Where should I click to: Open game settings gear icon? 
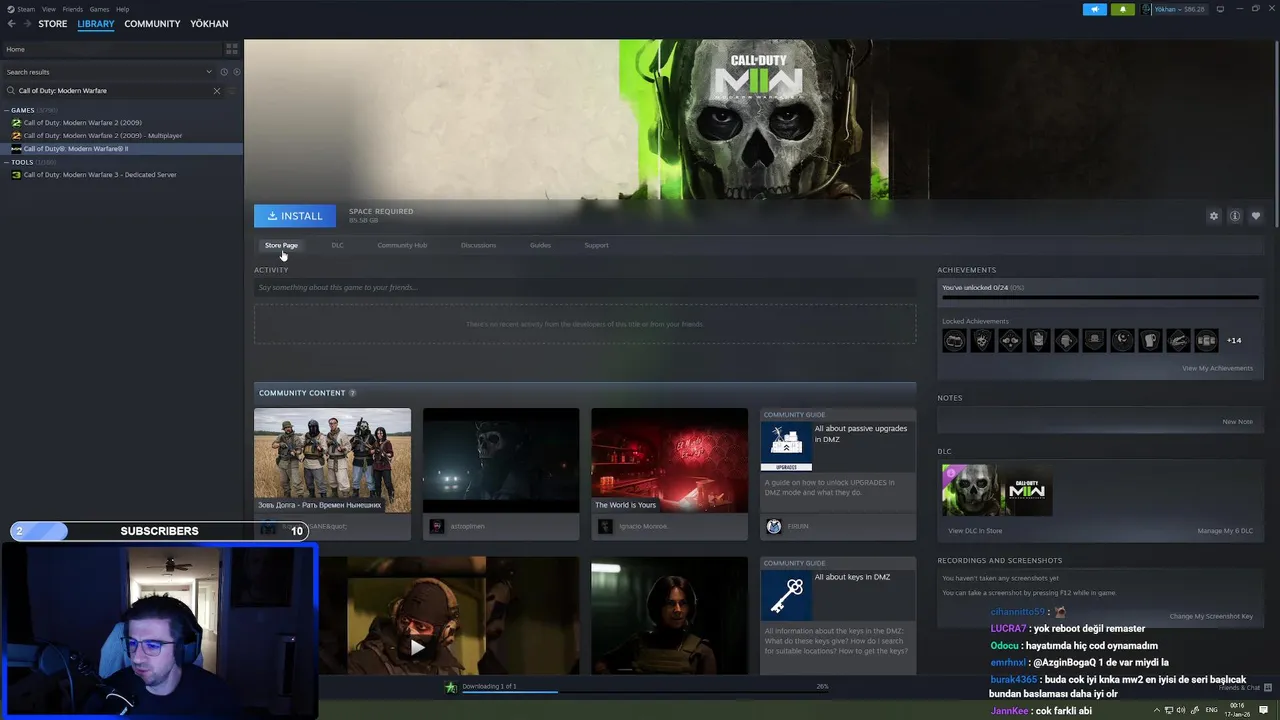[x=1214, y=216]
